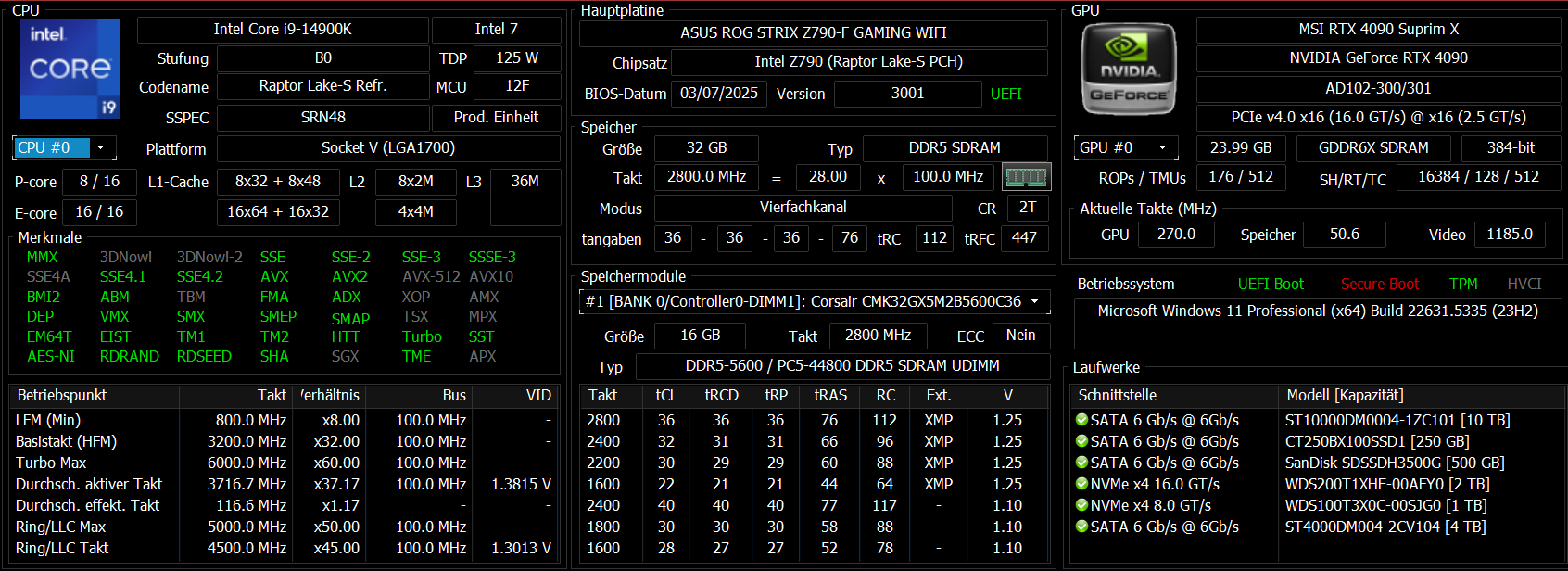Click the SSSE-3 feature flag

coord(492,257)
